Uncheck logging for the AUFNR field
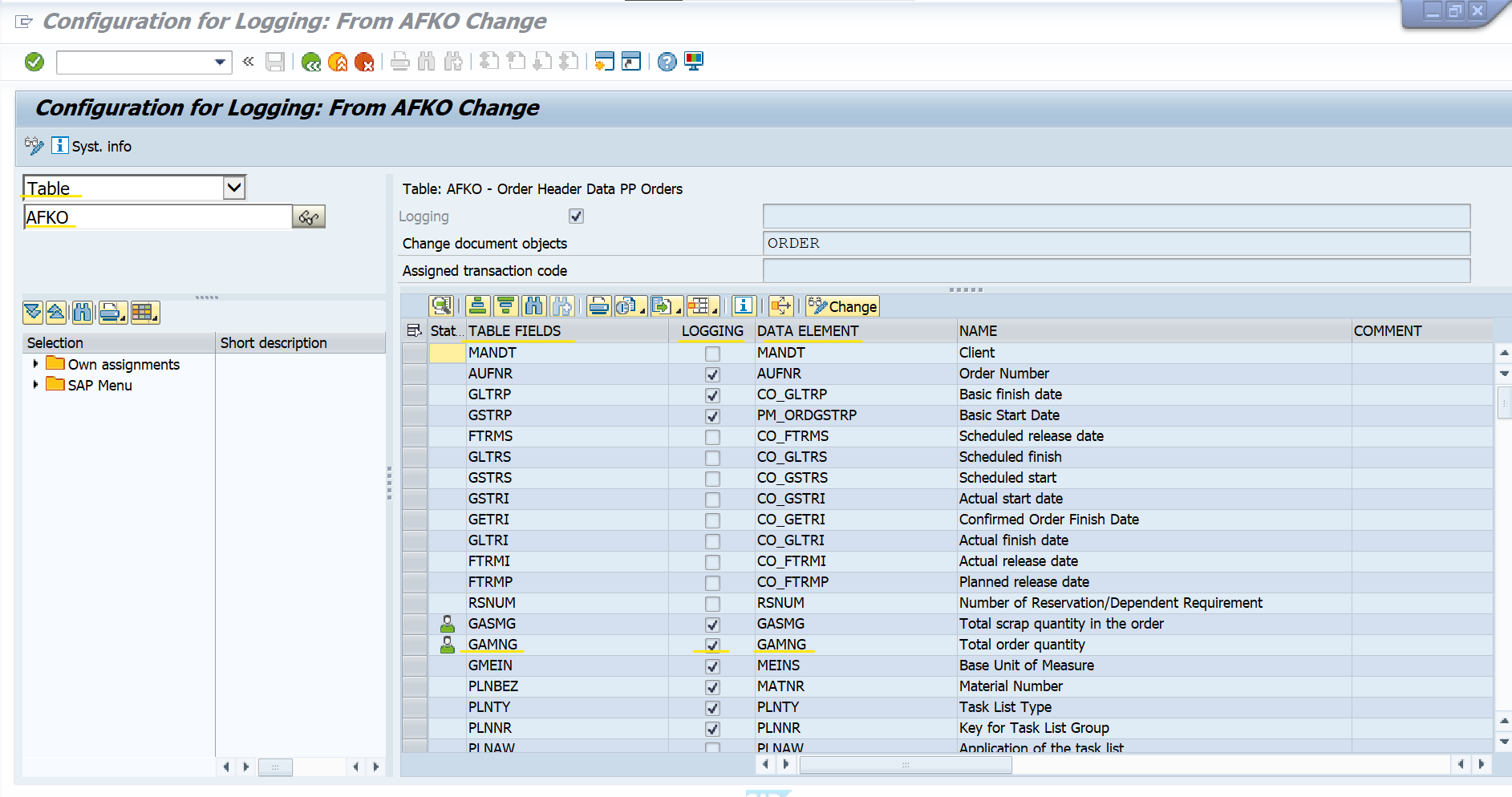The height and width of the screenshot is (797, 1512). (x=712, y=374)
